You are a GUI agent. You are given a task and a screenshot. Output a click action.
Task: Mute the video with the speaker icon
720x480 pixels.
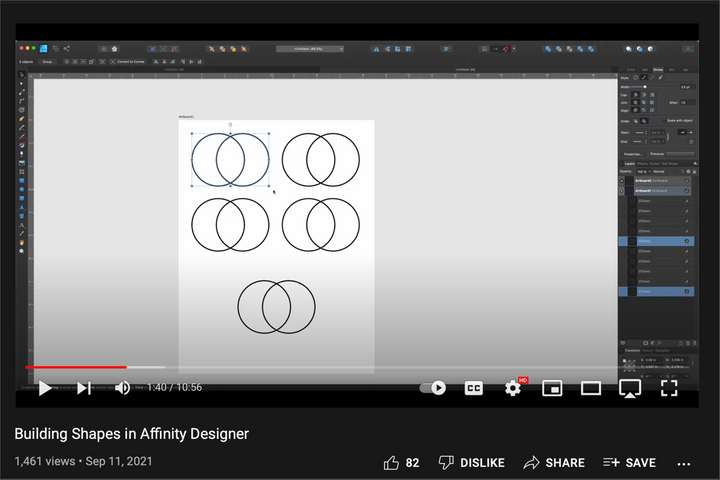coord(122,388)
